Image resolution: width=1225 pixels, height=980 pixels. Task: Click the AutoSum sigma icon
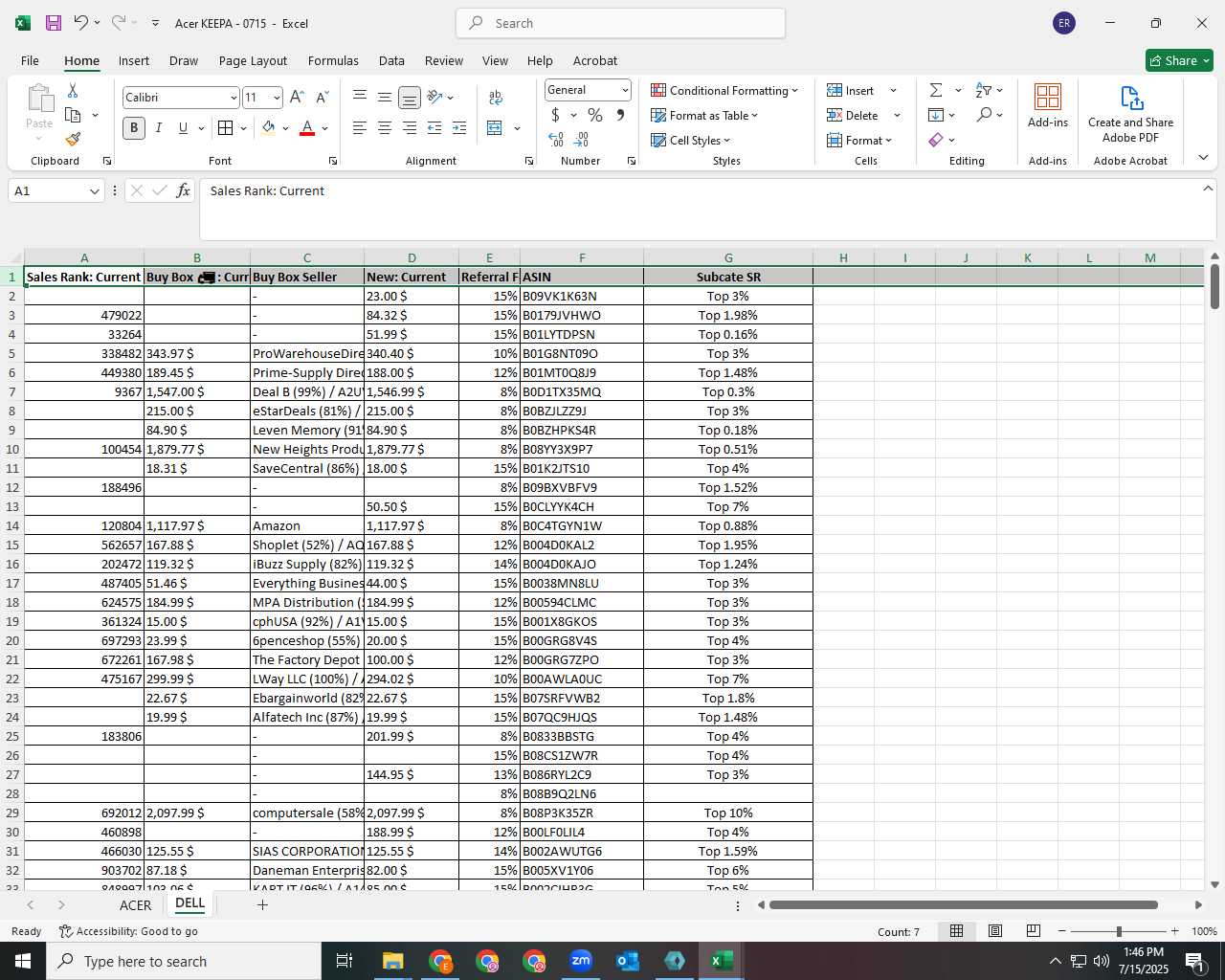click(936, 90)
